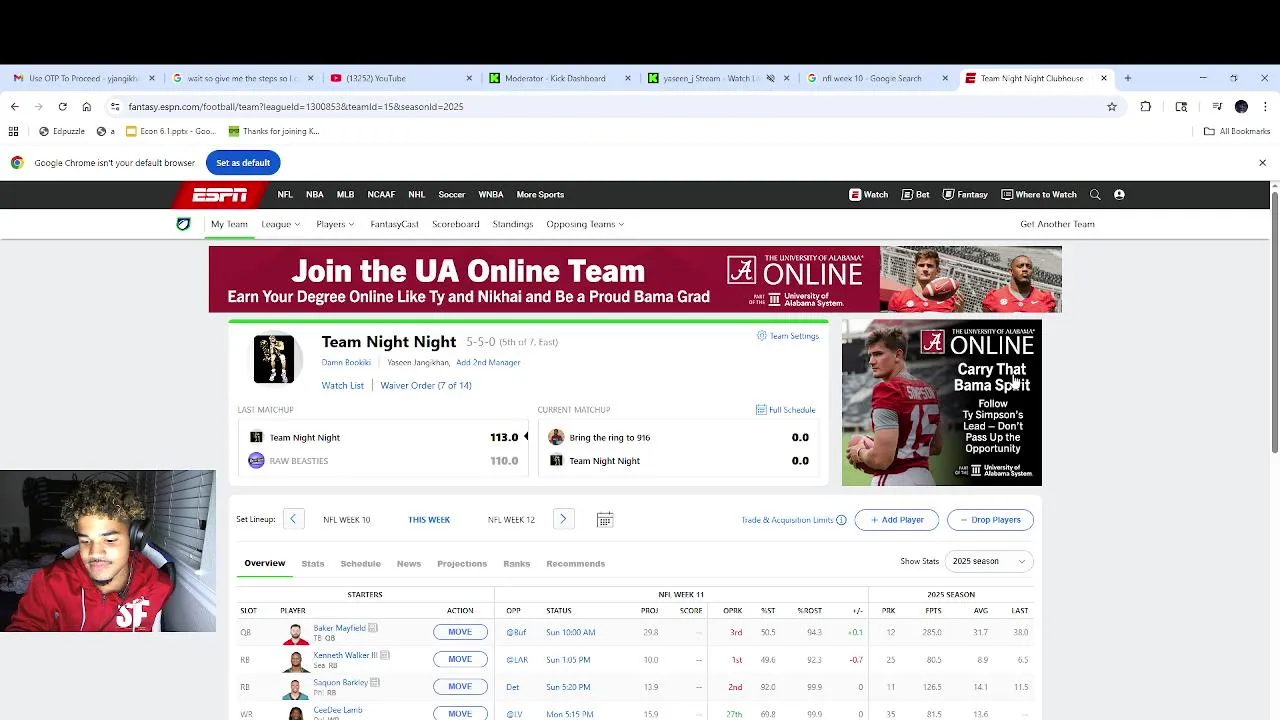Go back in Chrome
Screen dimensions: 1280x720
[x=14, y=106]
